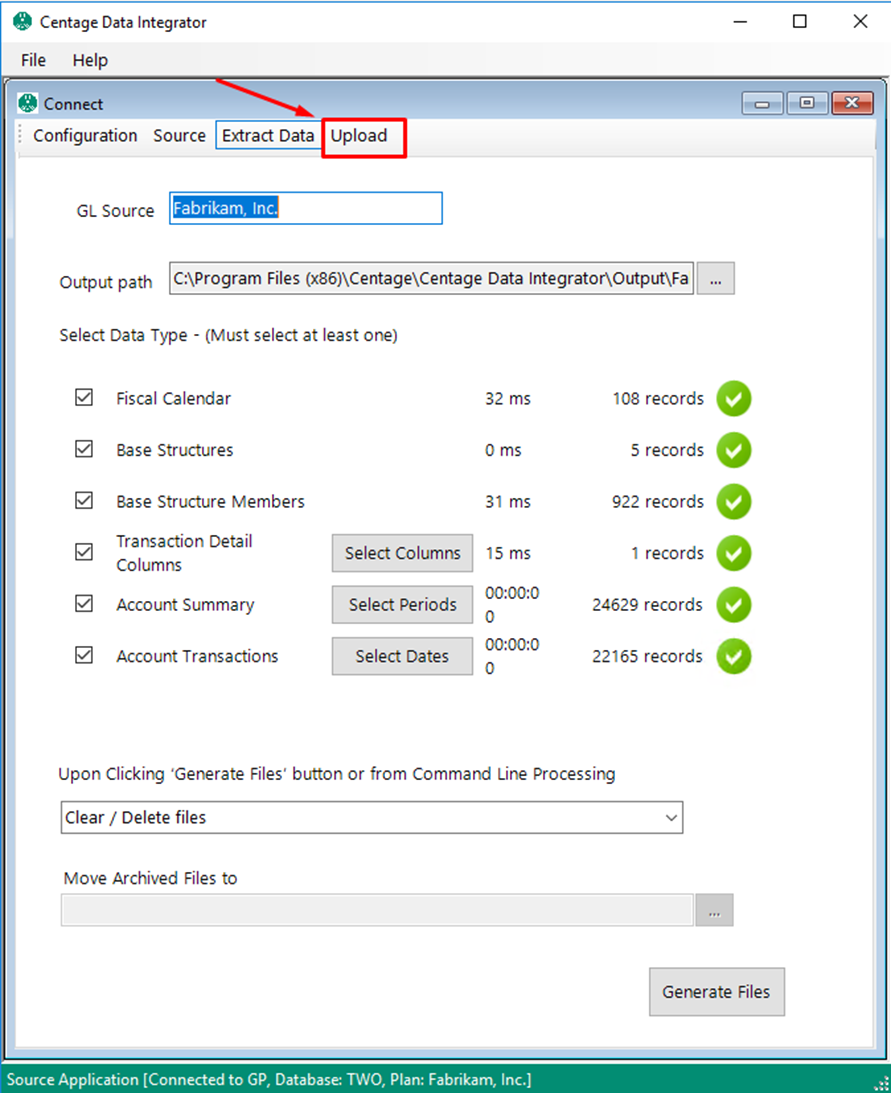Image resolution: width=891 pixels, height=1093 pixels.
Task: Go to the Upload tab
Action: (x=359, y=135)
